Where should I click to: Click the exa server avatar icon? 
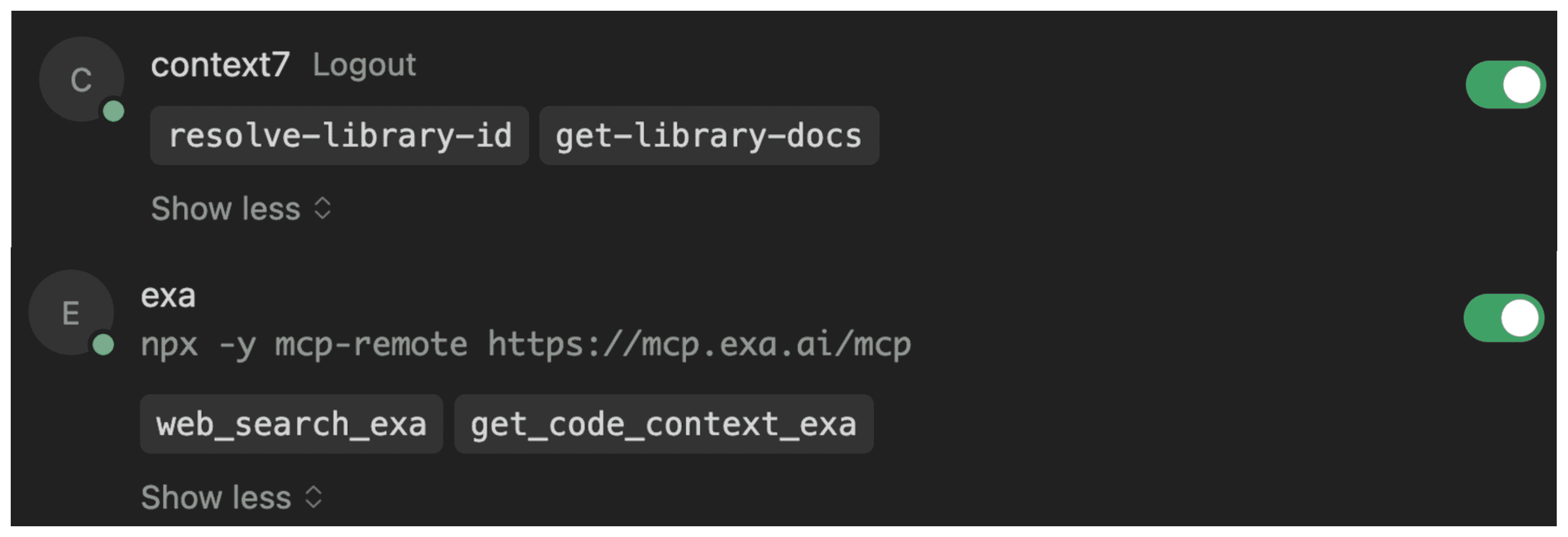point(71,313)
